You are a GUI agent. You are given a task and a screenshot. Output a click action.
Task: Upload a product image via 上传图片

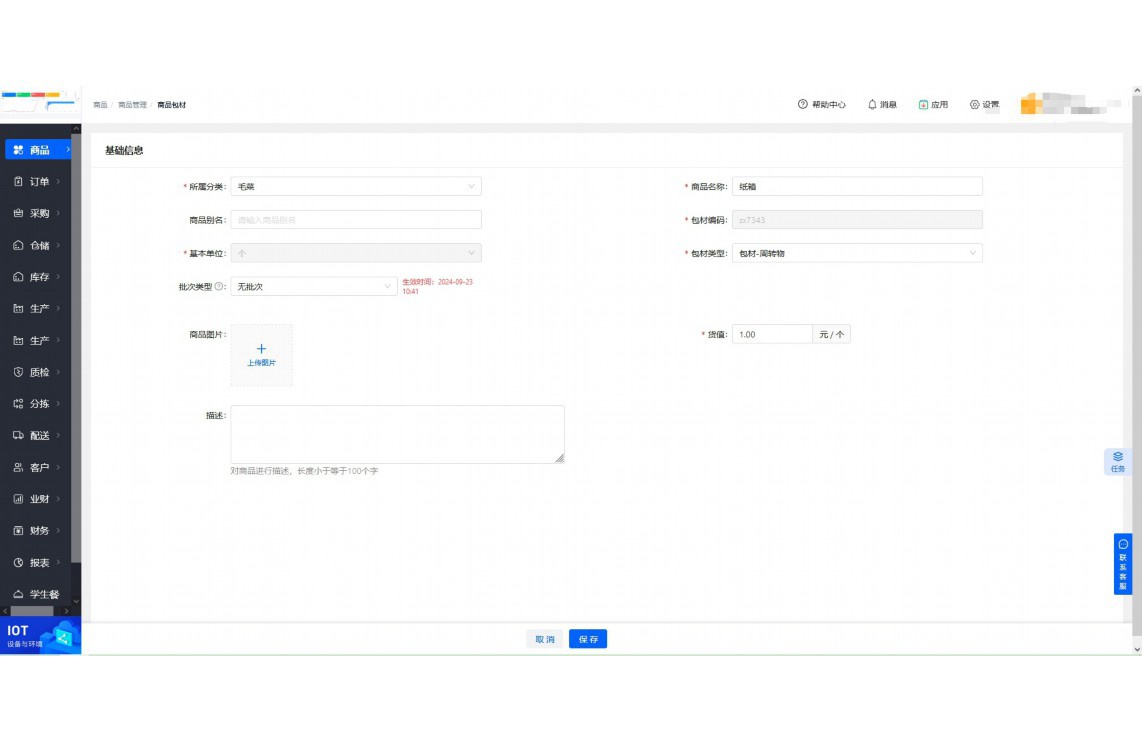[x=262, y=355]
